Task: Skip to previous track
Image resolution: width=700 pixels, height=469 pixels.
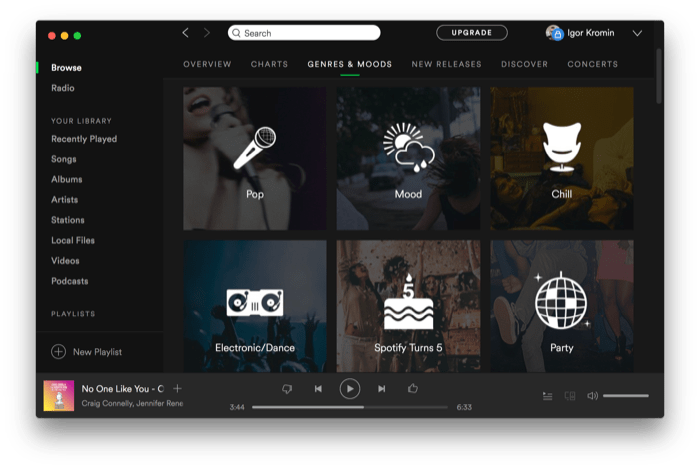Action: pyautogui.click(x=318, y=389)
